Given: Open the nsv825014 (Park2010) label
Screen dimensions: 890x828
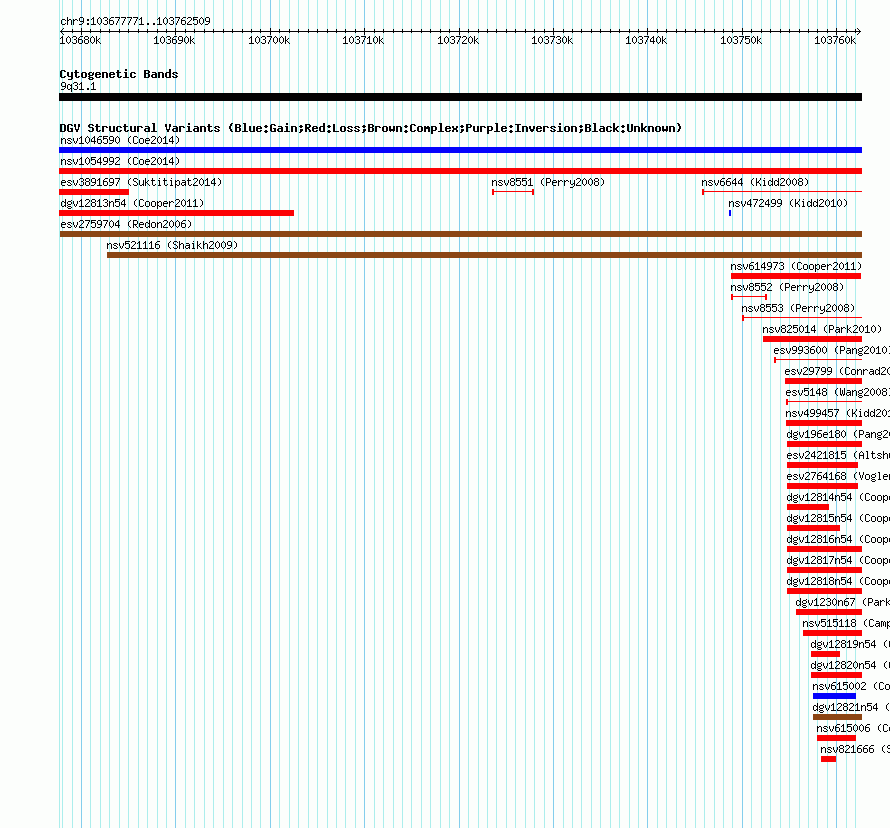Looking at the screenshot, I should click(x=822, y=329).
